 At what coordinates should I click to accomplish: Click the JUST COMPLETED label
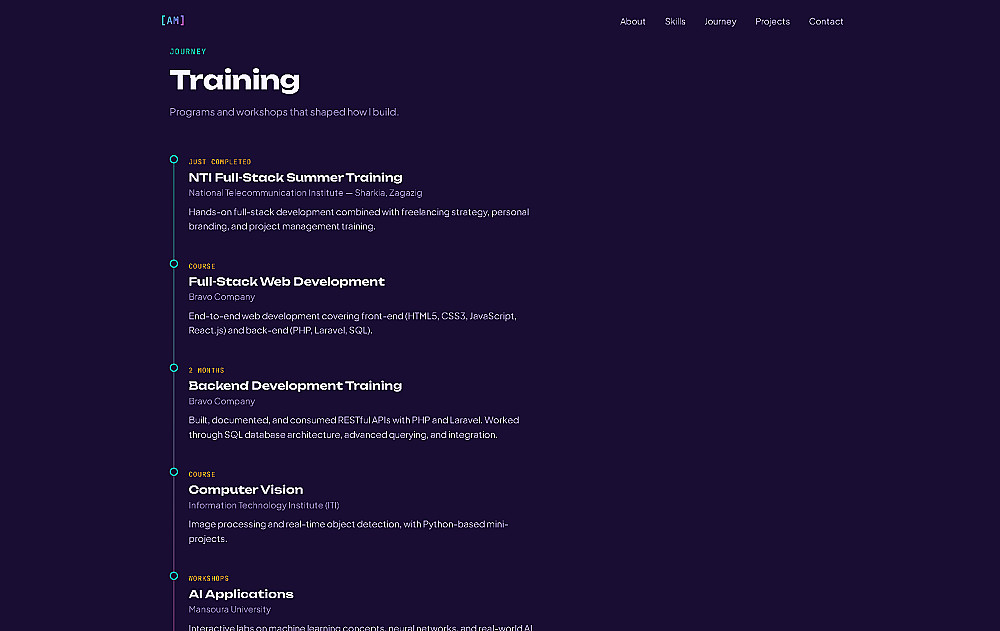click(220, 162)
